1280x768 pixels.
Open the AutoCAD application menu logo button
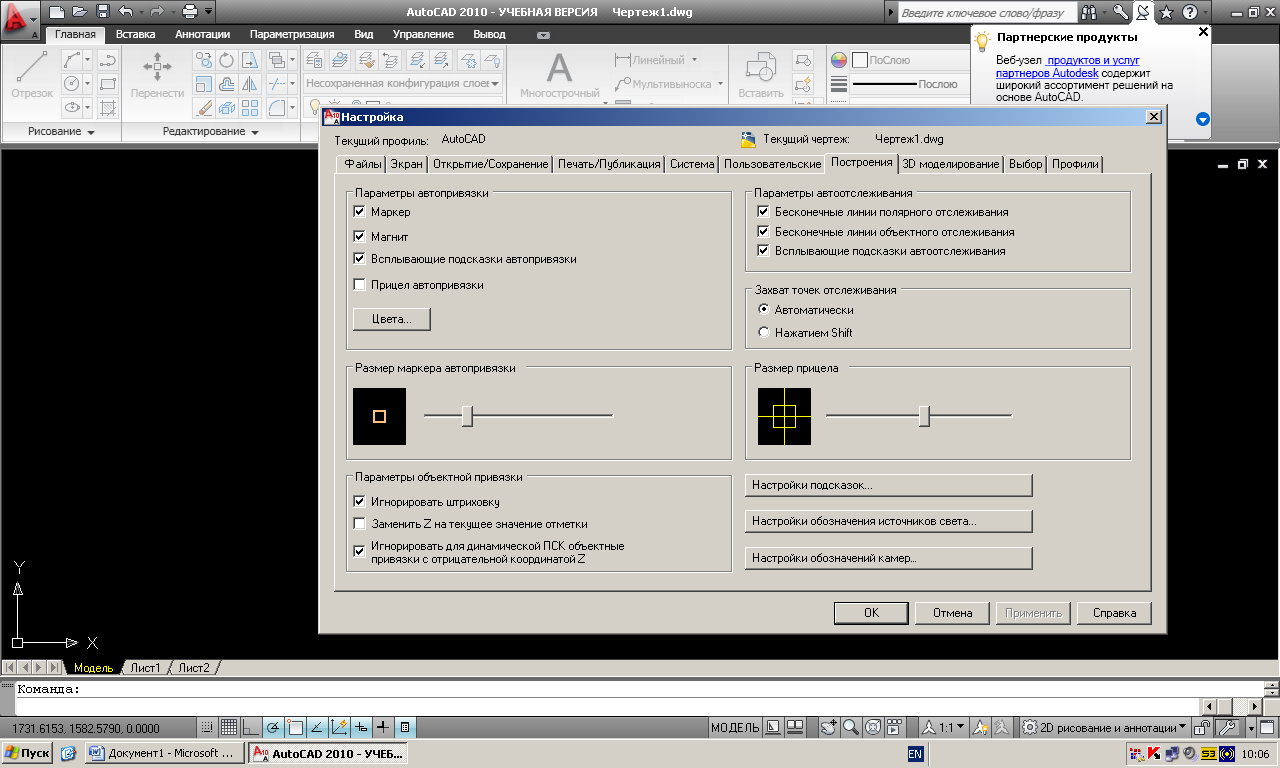tap(20, 18)
